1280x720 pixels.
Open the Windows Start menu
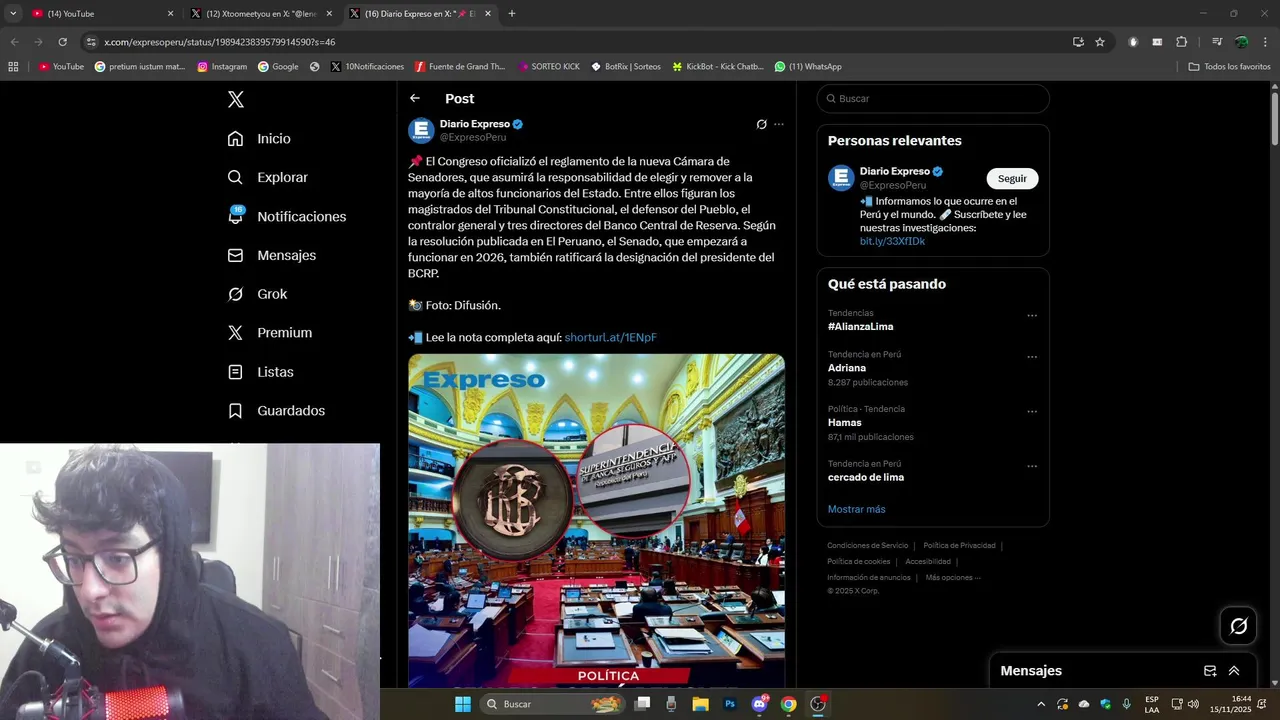coord(463,704)
